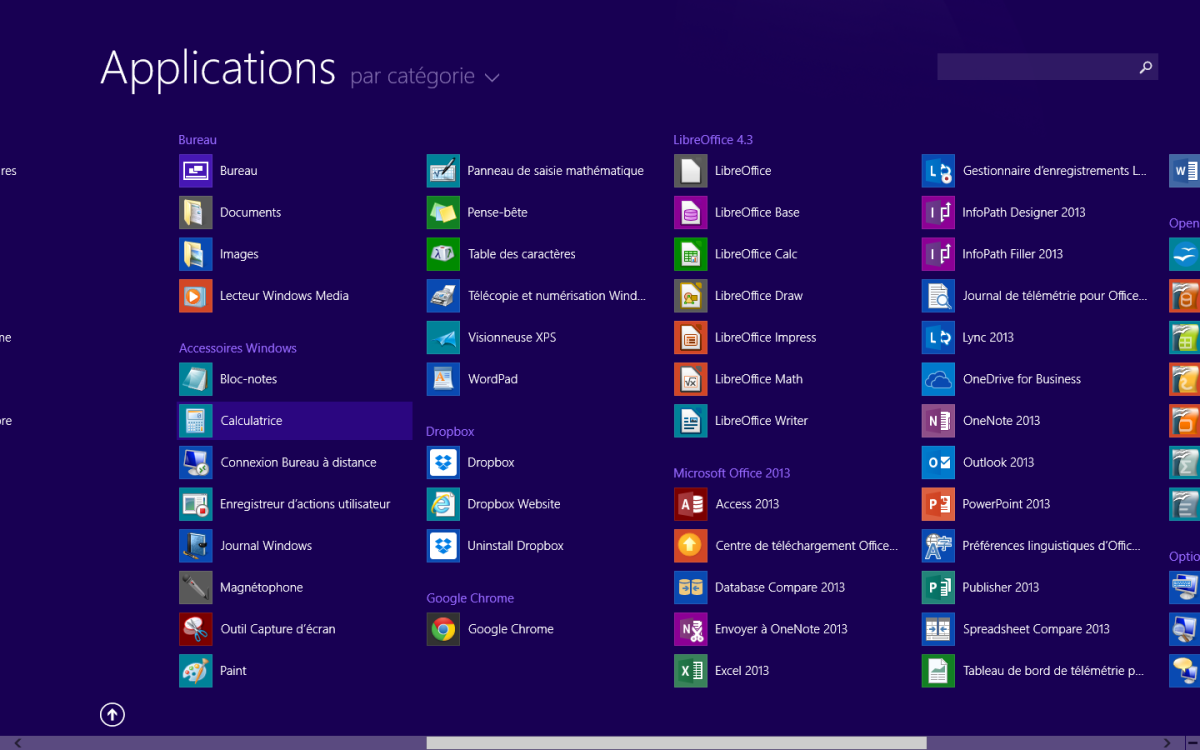
Task: Open the Outlook 2013 icon
Action: tap(938, 463)
